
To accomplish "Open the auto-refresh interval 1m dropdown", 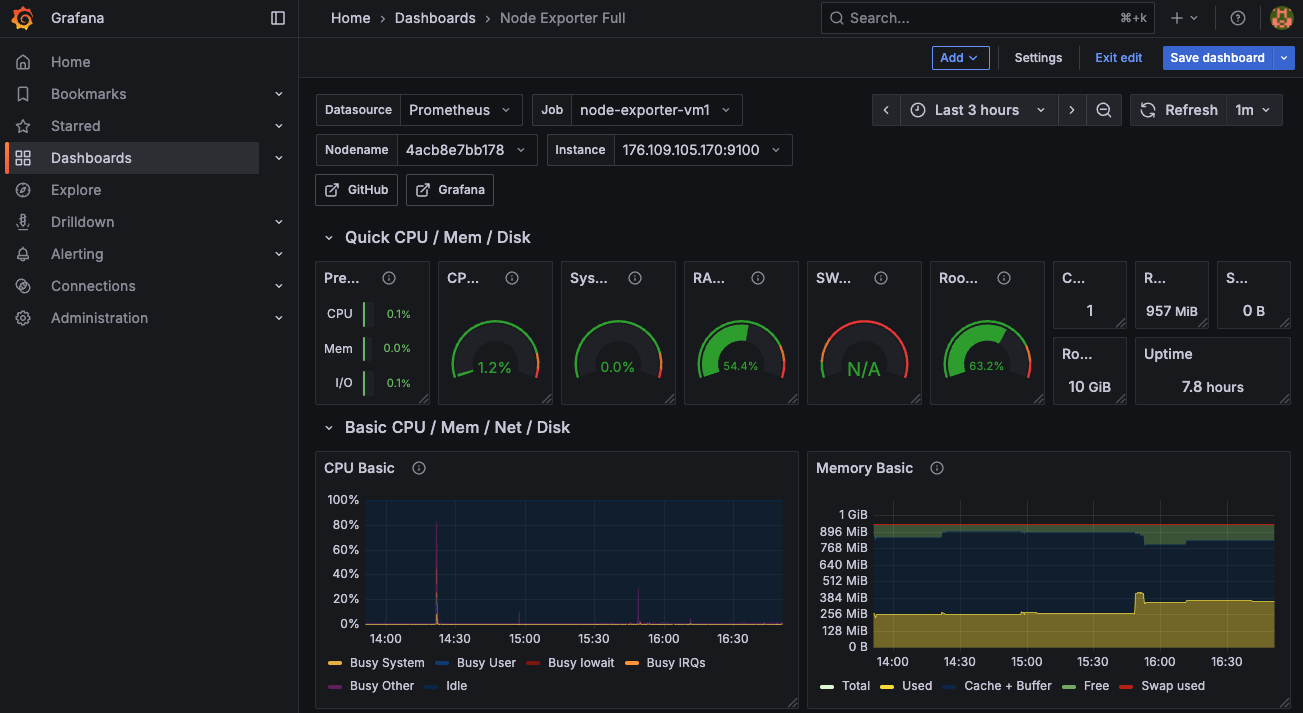I will (1254, 110).
